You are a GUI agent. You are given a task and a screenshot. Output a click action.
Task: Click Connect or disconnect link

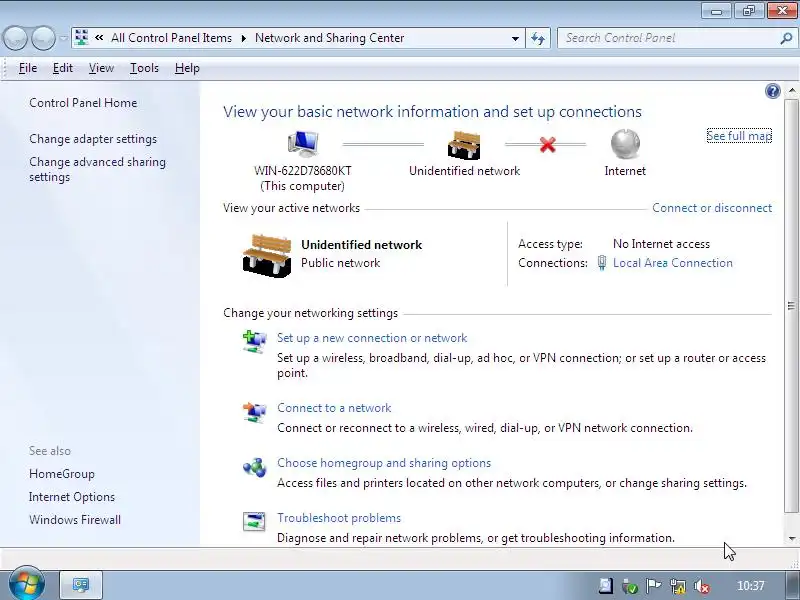(712, 208)
